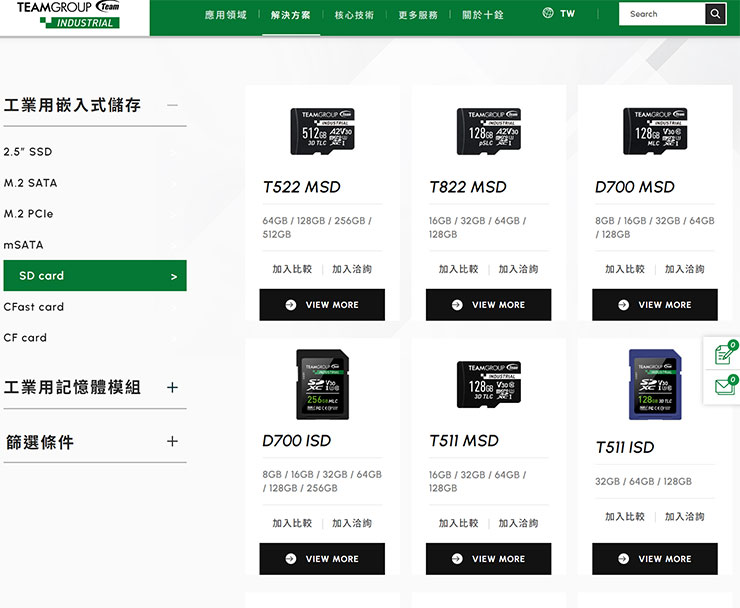Click arrow icon in T511 ISD View More
Screen dimensions: 740x608
tap(623, 559)
